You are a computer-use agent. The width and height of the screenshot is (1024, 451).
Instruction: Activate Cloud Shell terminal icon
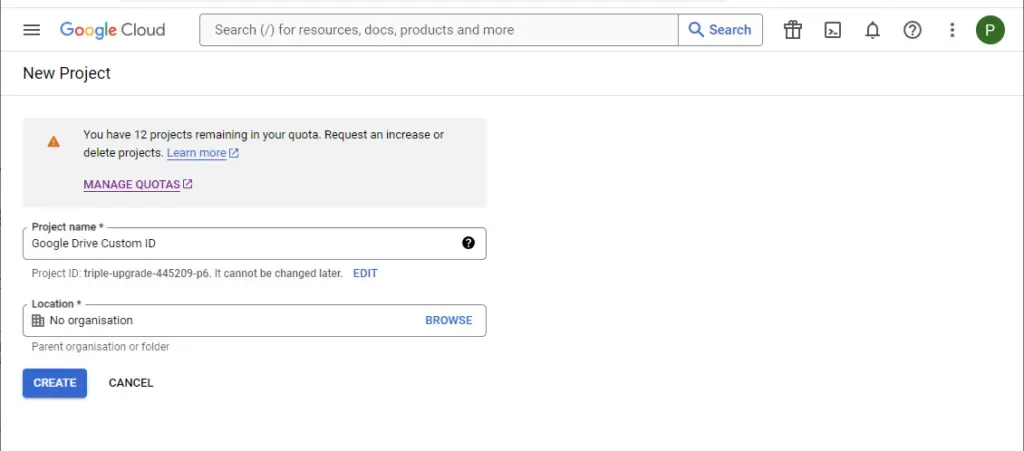[x=833, y=30]
